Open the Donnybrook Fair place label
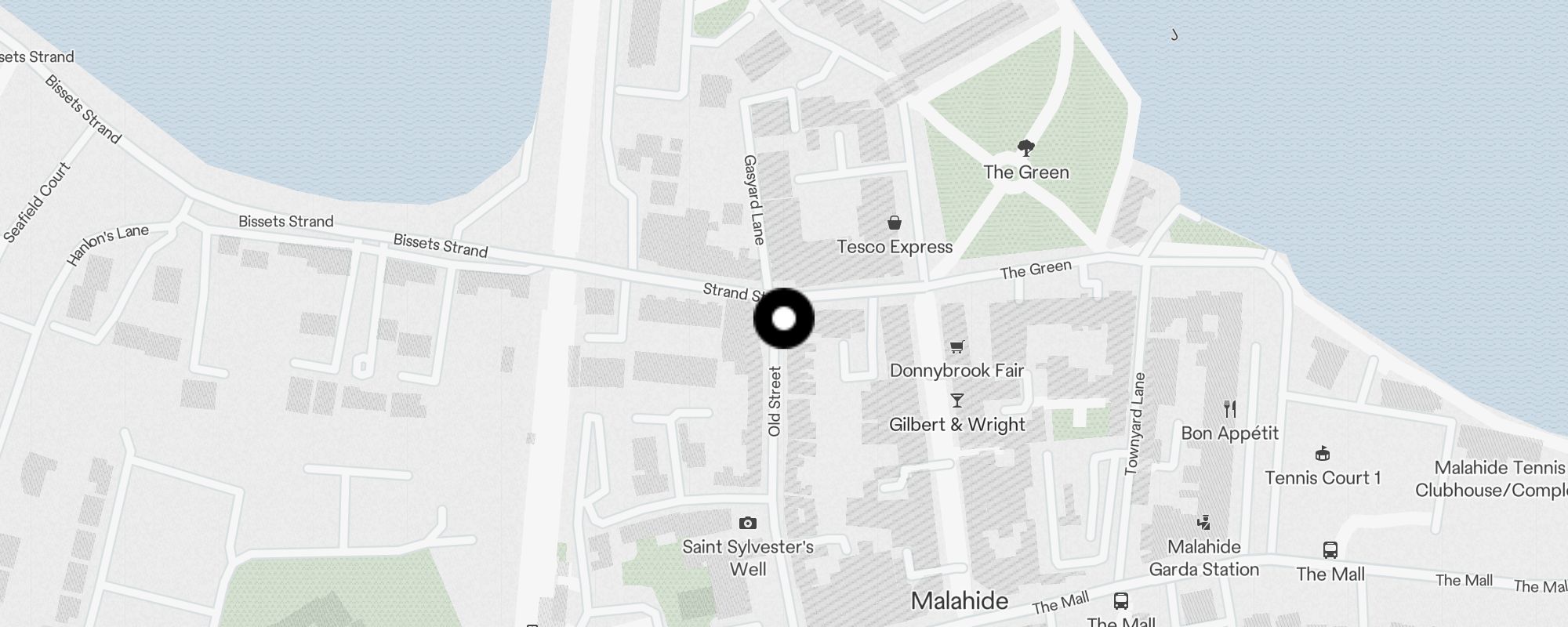Screen dimensions: 1568x627 coord(956,370)
